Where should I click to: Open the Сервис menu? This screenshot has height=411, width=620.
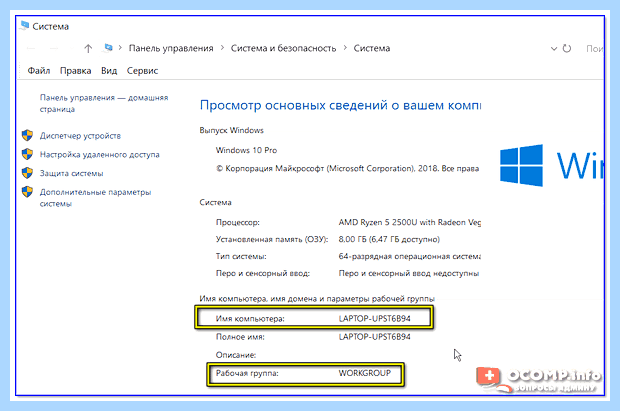[x=142, y=70]
